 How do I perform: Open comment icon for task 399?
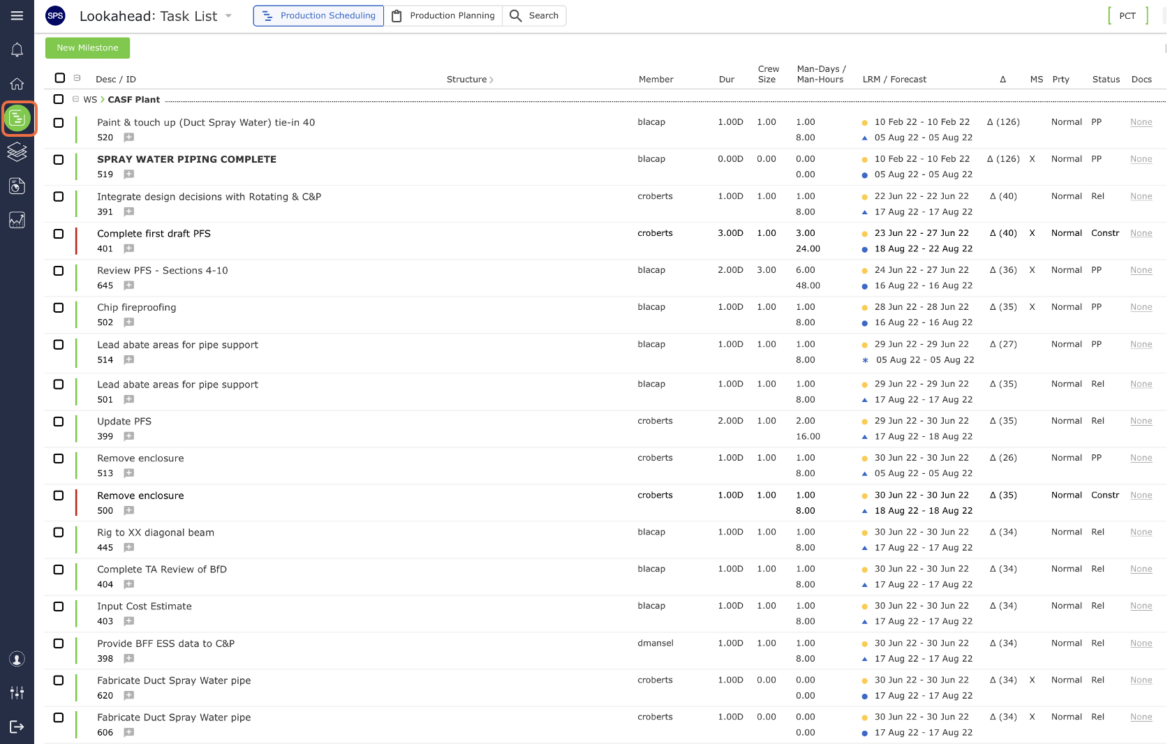pyautogui.click(x=129, y=437)
